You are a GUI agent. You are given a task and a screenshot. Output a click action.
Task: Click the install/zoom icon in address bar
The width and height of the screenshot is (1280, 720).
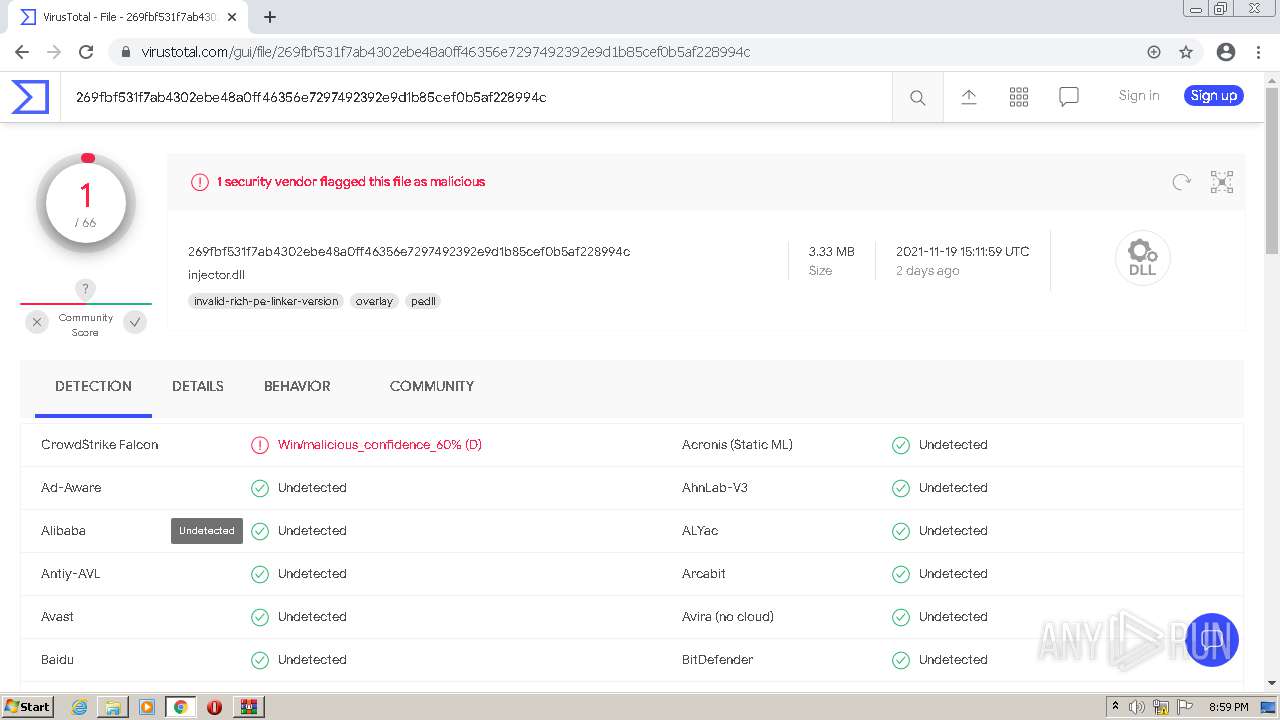(1154, 52)
